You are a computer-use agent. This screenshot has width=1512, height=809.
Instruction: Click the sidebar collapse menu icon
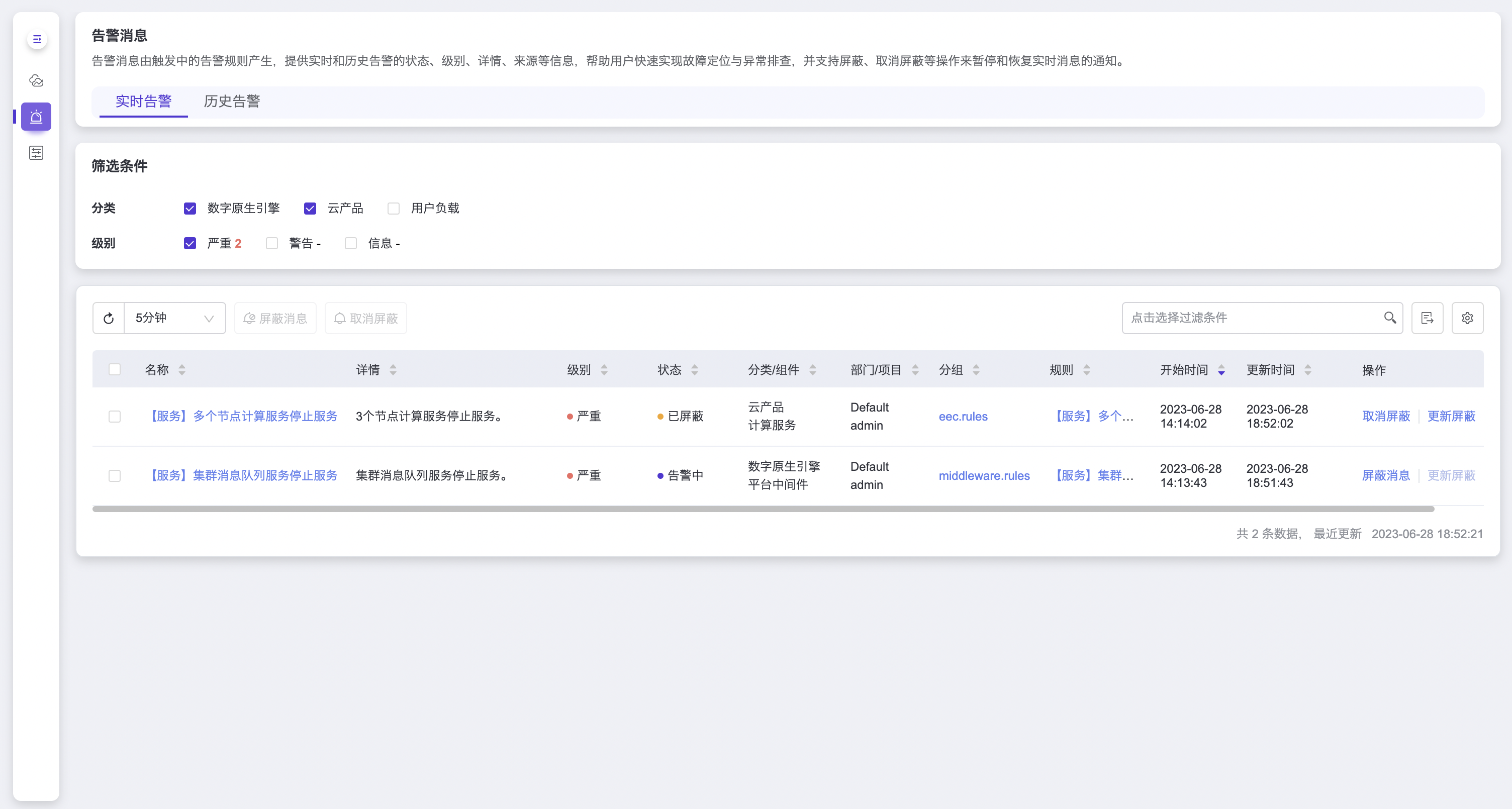36,39
